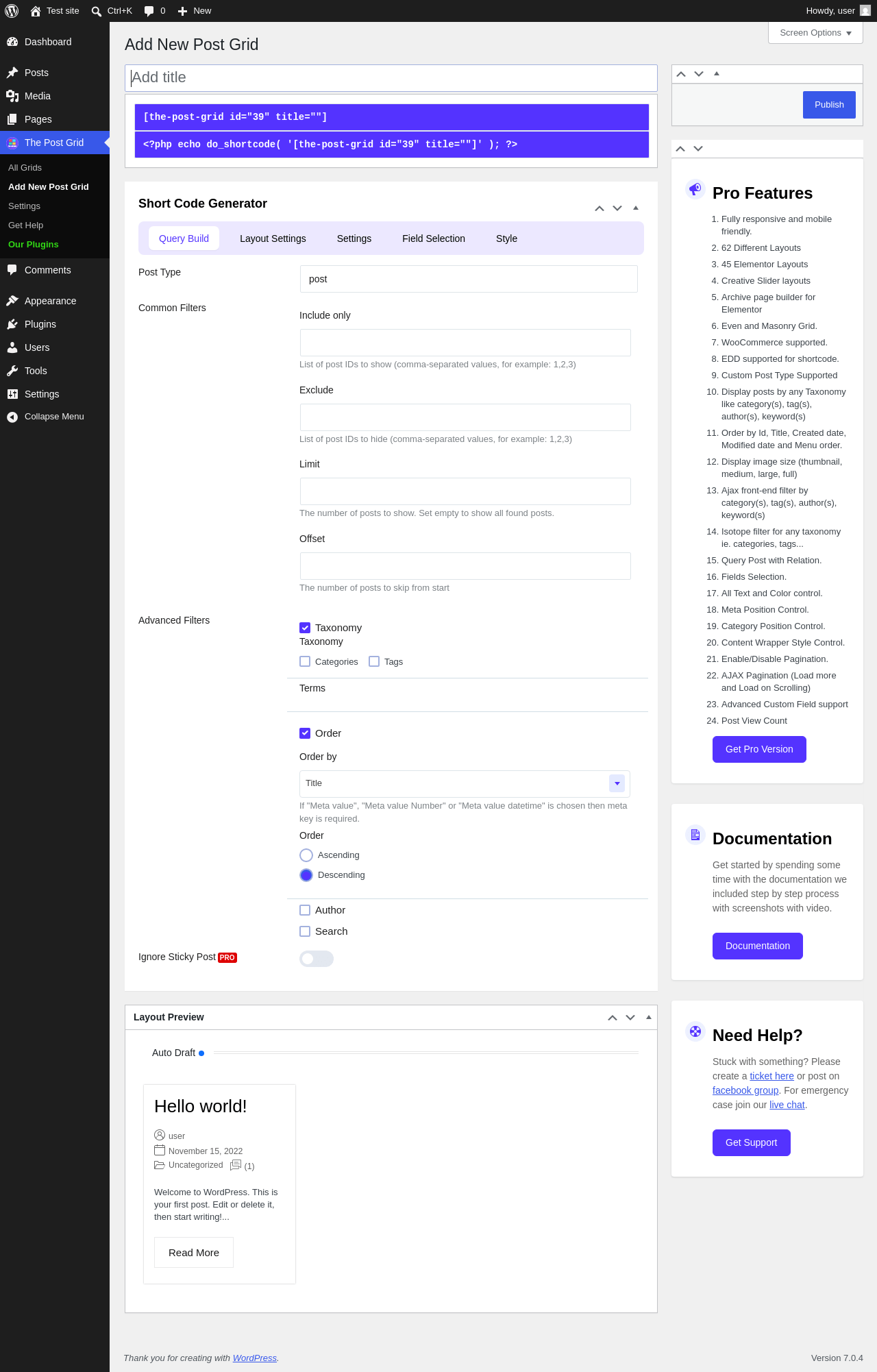Click the calendar icon beside November 15, 2022
The width and height of the screenshot is (877, 1372).
pos(160,1150)
